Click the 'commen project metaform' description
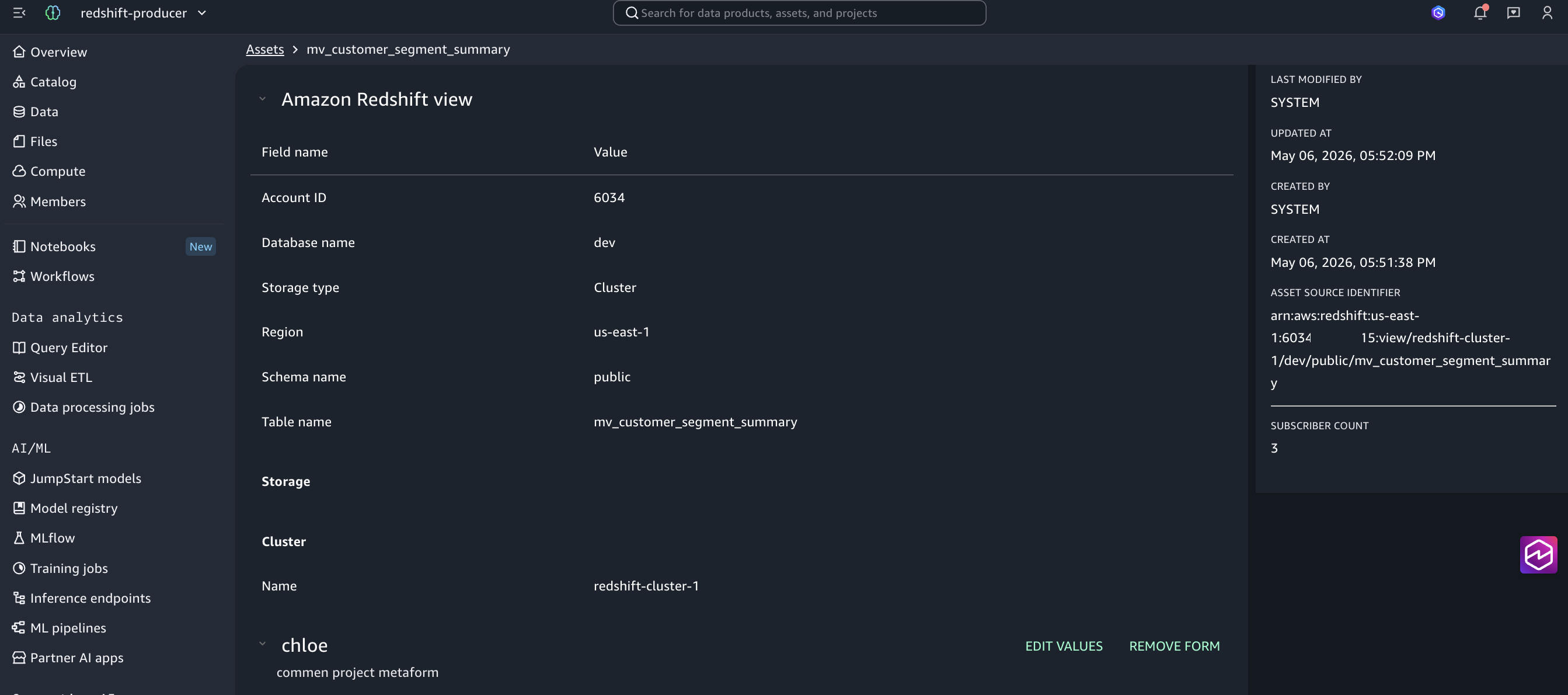Viewport: 1568px width, 695px height. (357, 672)
